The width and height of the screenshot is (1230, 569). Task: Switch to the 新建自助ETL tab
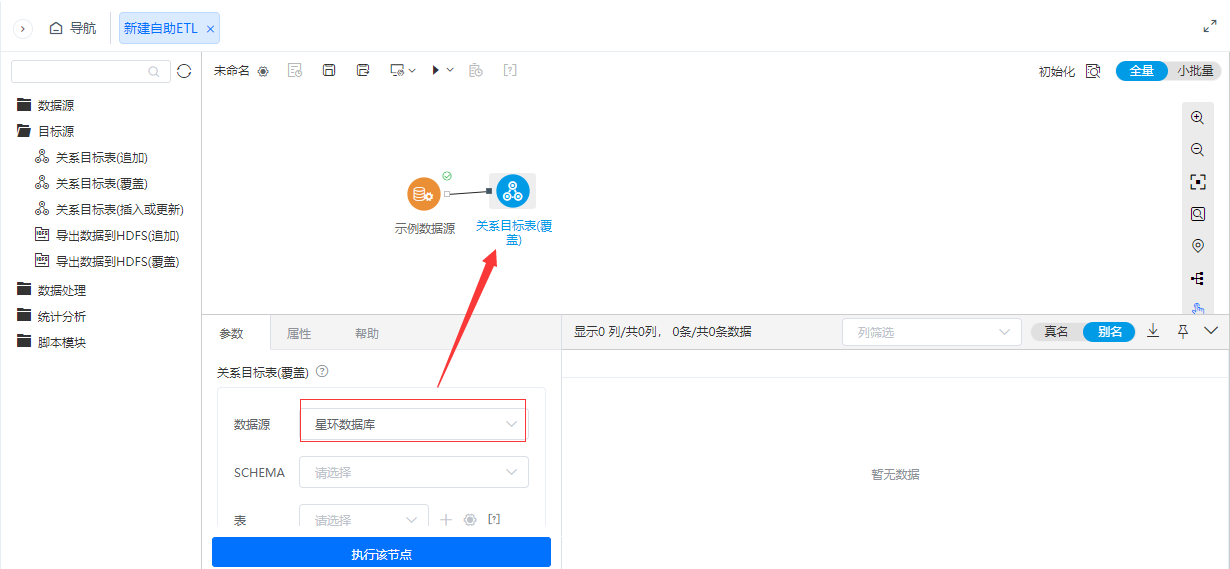pyautogui.click(x=161, y=28)
